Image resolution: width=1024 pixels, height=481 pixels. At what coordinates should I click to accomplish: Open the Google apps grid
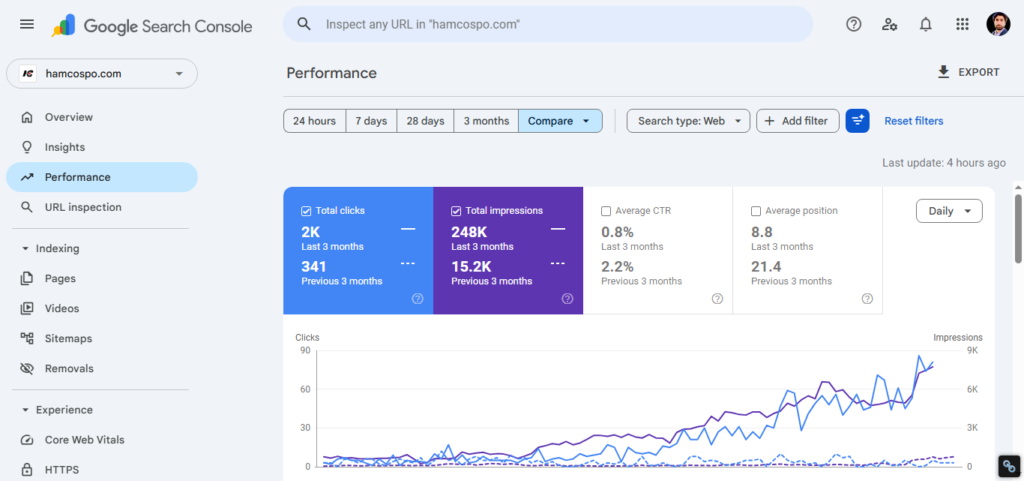962,24
